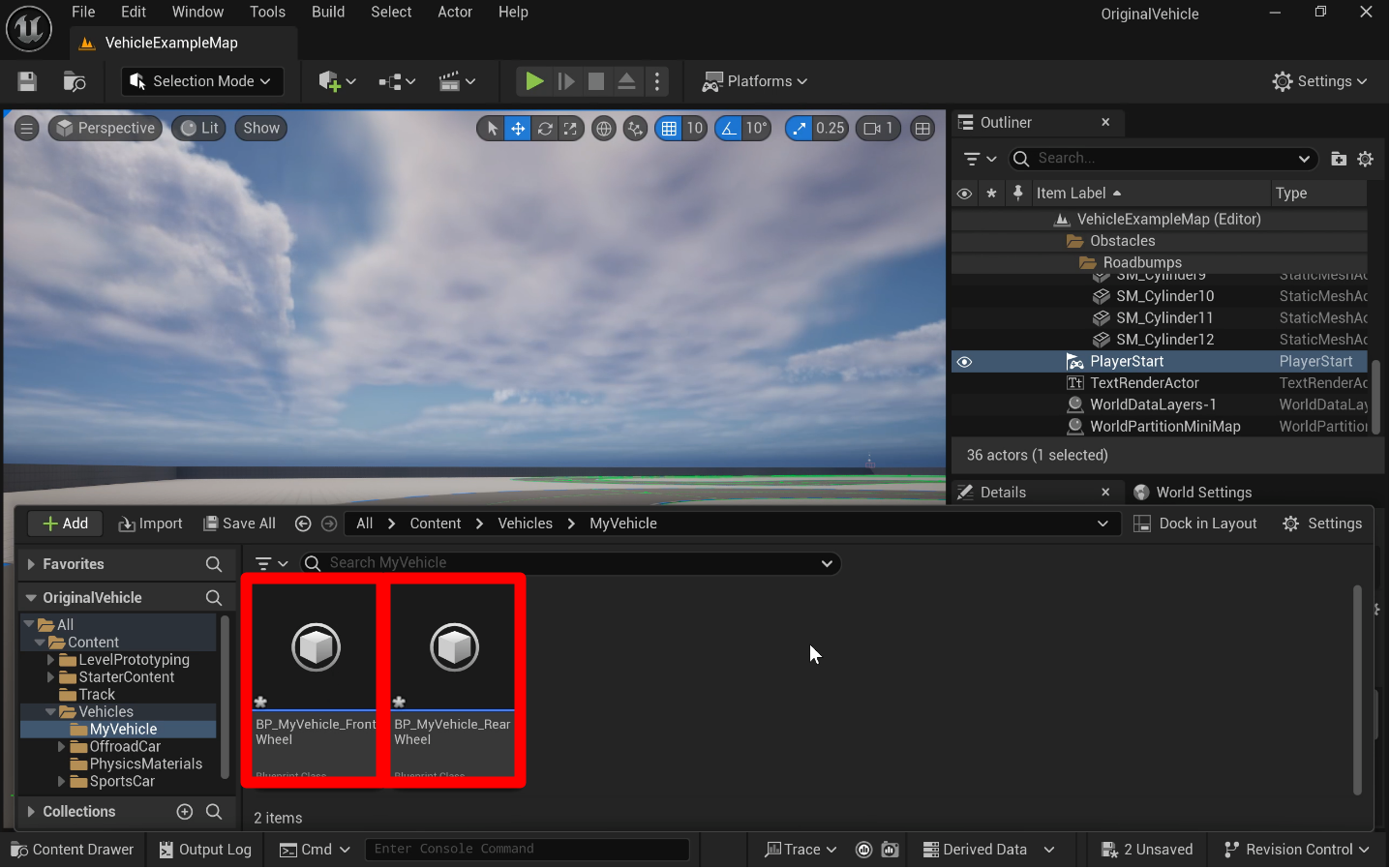Switch viewport layout icon
This screenshot has height=868, width=1390.
(x=922, y=128)
